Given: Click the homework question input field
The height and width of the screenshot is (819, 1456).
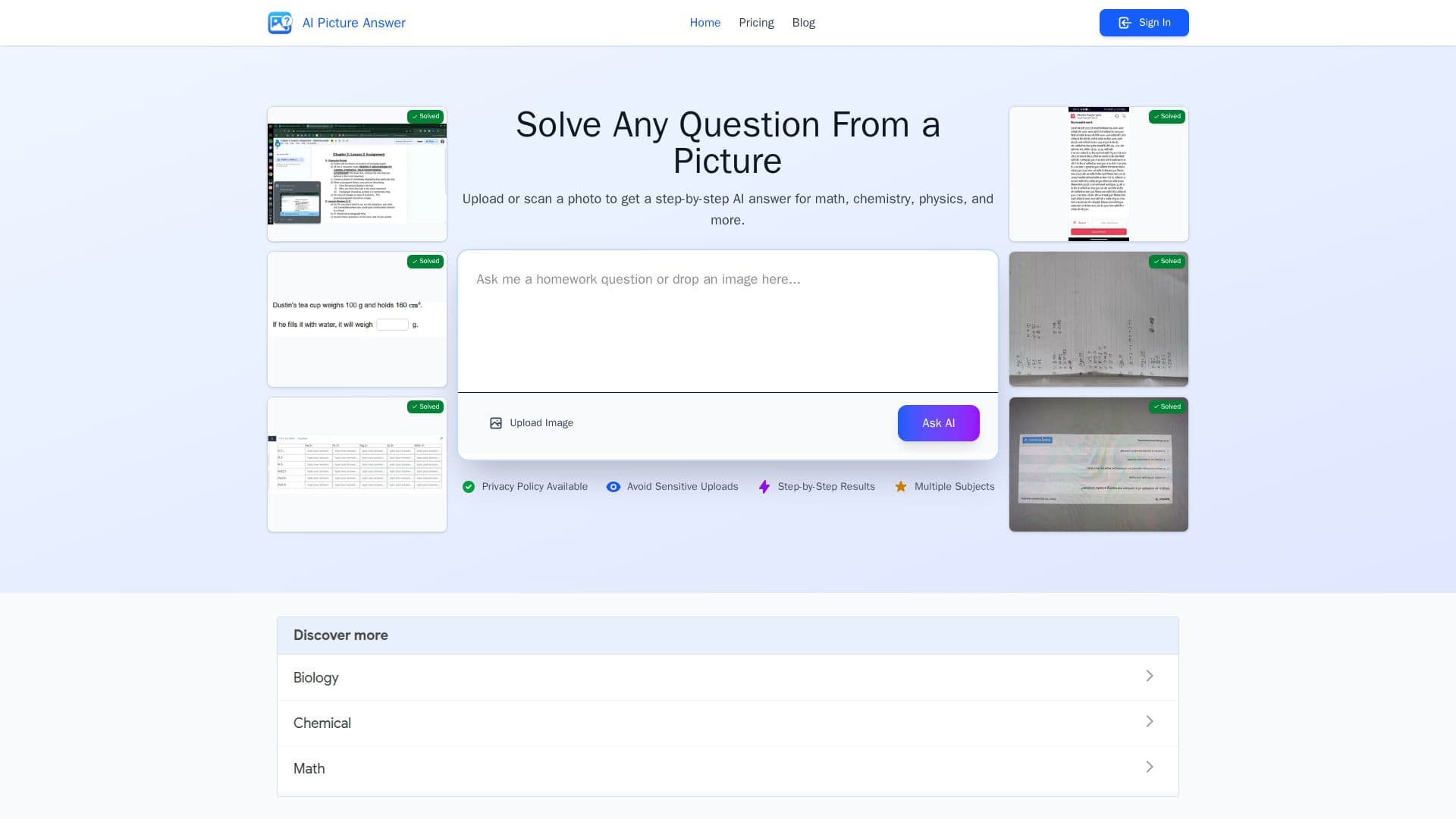Looking at the screenshot, I should (x=728, y=321).
